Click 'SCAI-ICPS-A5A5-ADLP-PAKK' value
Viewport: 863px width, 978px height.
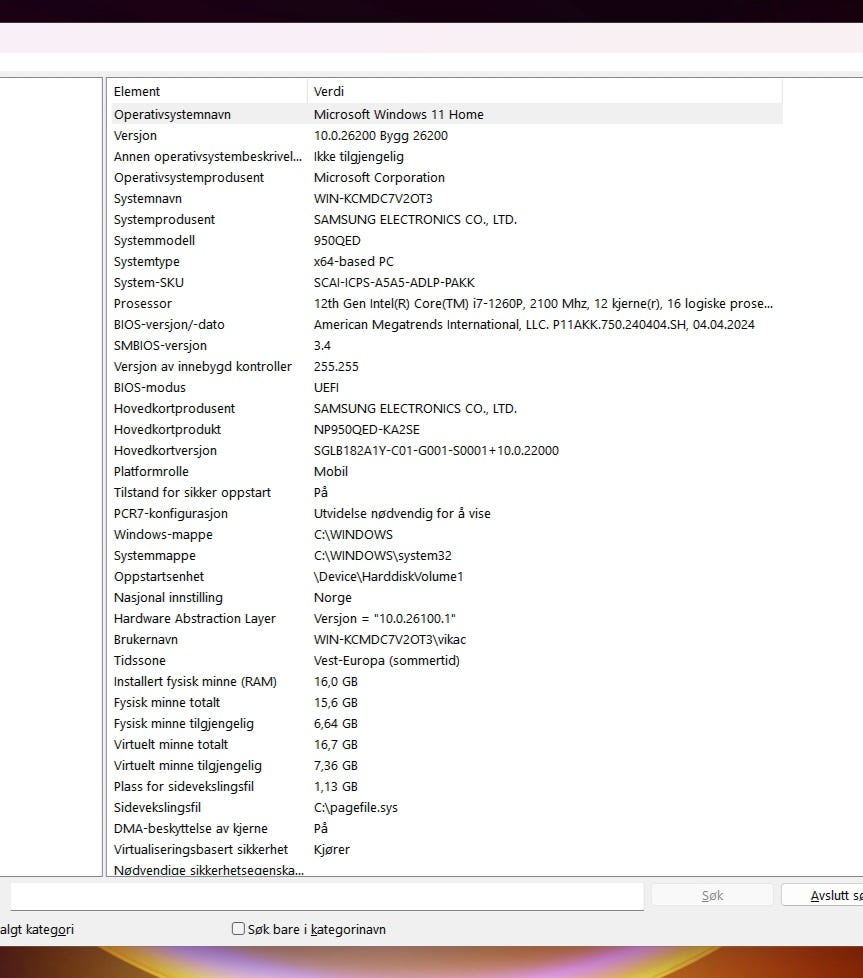(x=394, y=283)
